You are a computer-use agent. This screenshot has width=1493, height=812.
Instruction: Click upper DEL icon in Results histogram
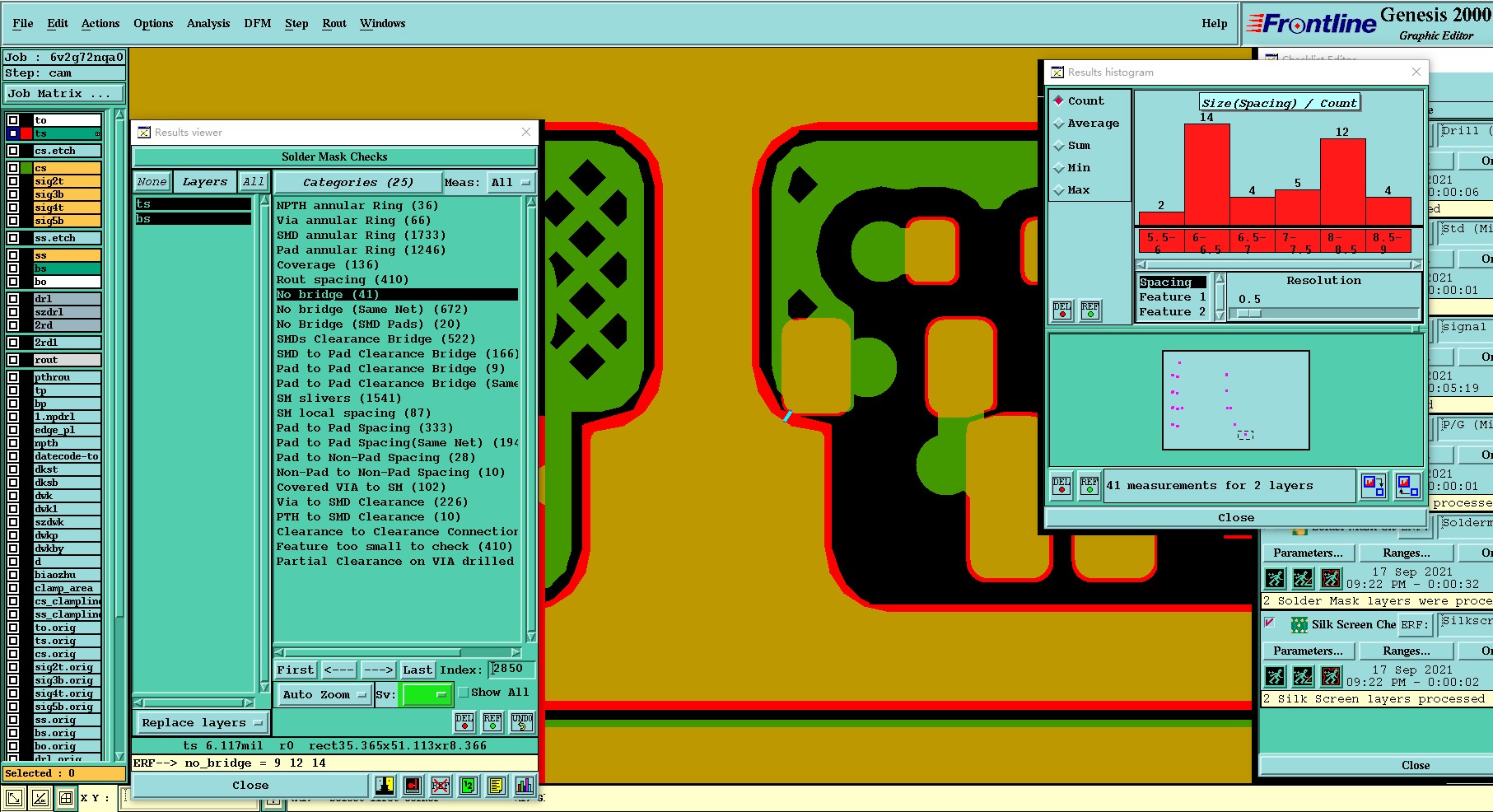click(x=1062, y=310)
